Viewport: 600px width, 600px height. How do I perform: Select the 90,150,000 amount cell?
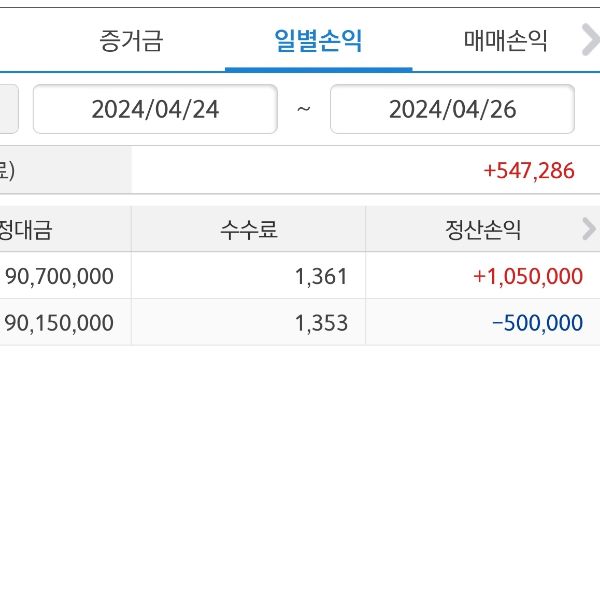[60, 323]
